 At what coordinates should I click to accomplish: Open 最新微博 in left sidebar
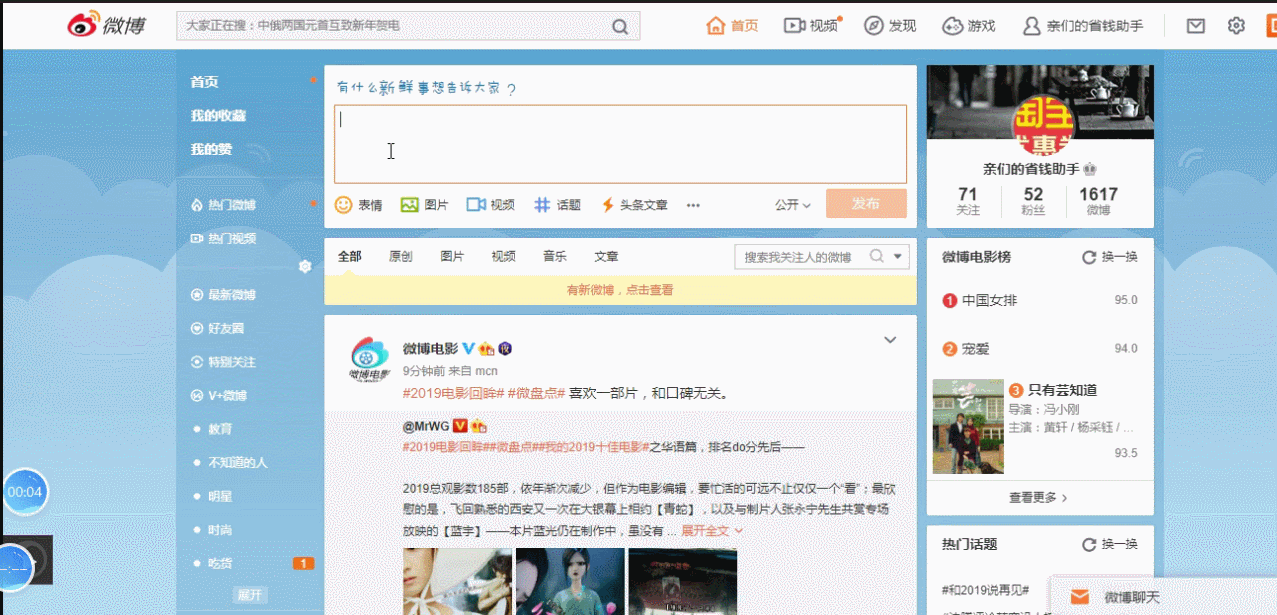[x=223, y=295]
